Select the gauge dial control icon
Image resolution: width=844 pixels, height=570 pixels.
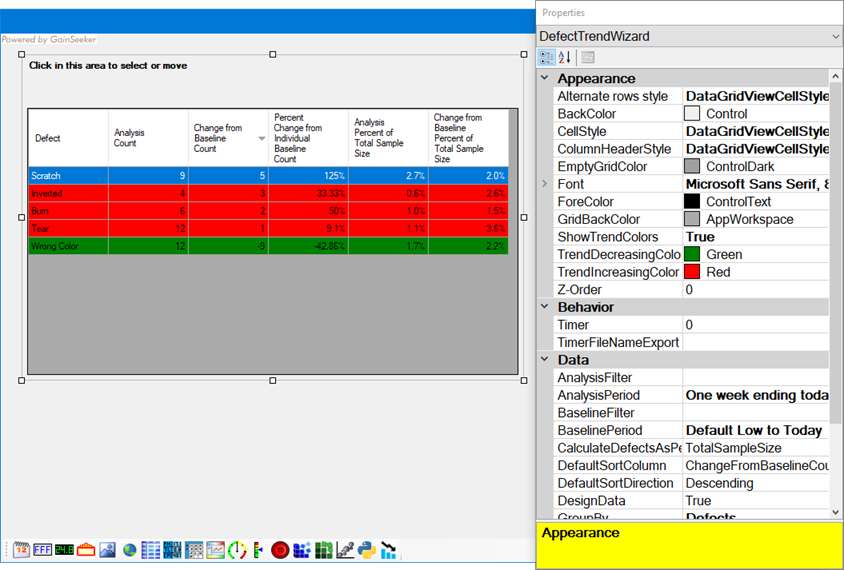tap(237, 550)
